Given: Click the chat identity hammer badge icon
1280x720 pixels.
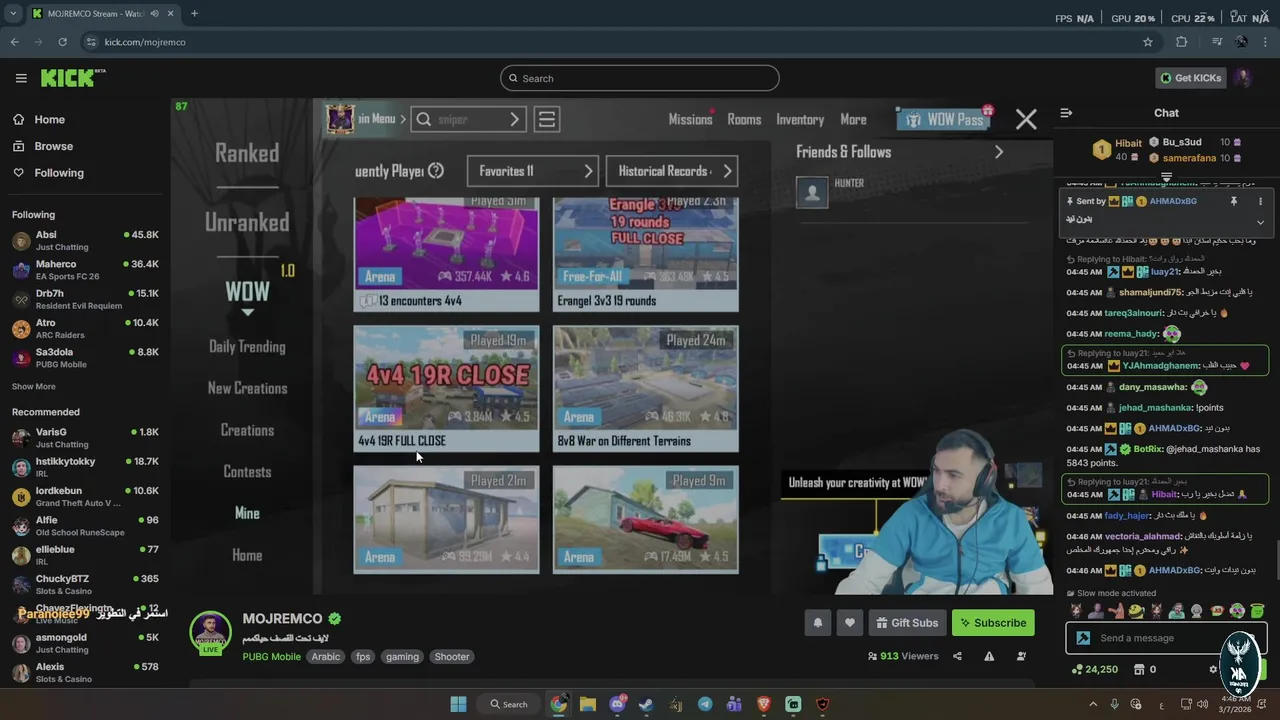Looking at the screenshot, I should coord(1083,638).
